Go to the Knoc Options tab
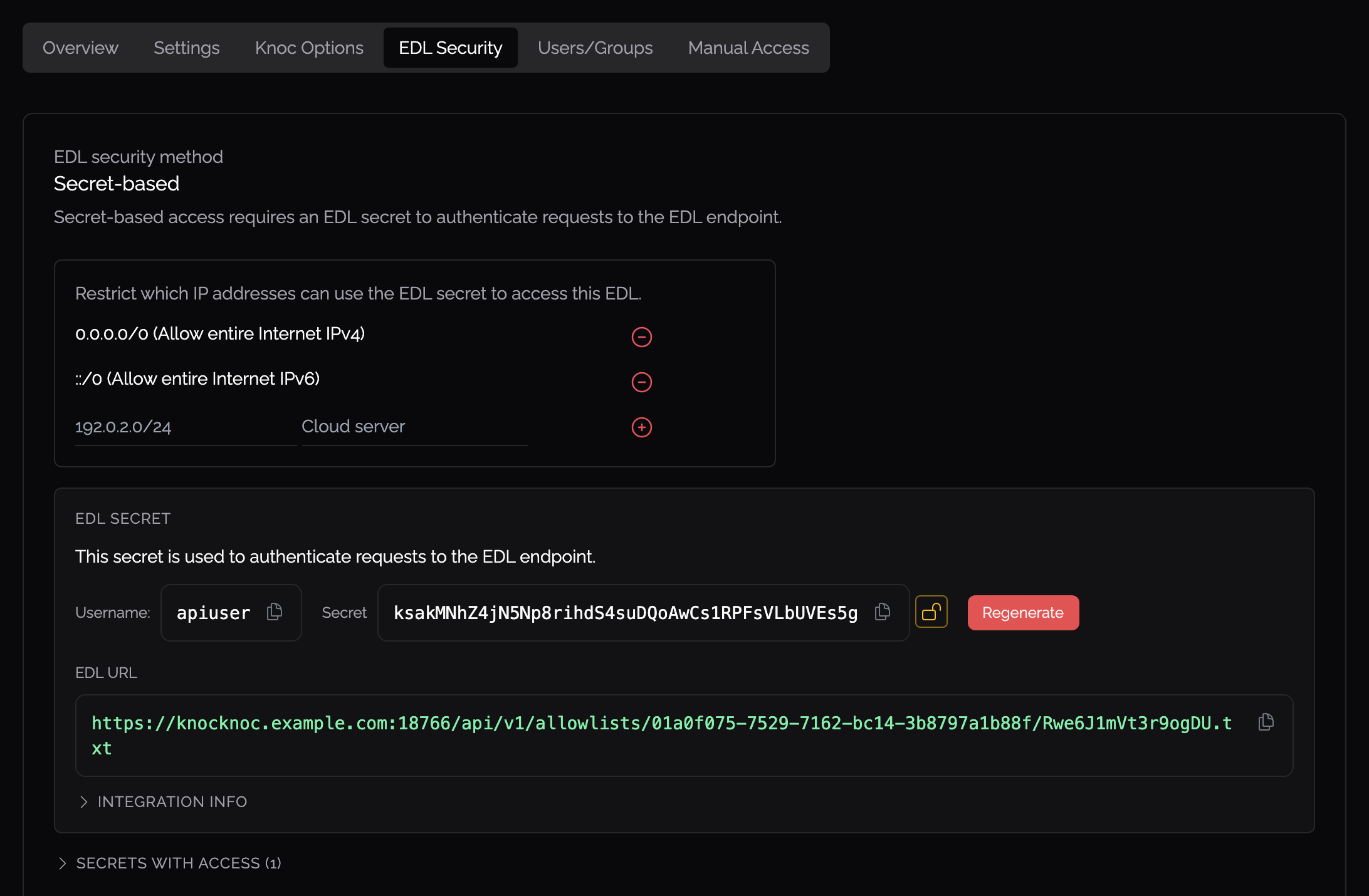This screenshot has width=1369, height=896. tap(309, 48)
